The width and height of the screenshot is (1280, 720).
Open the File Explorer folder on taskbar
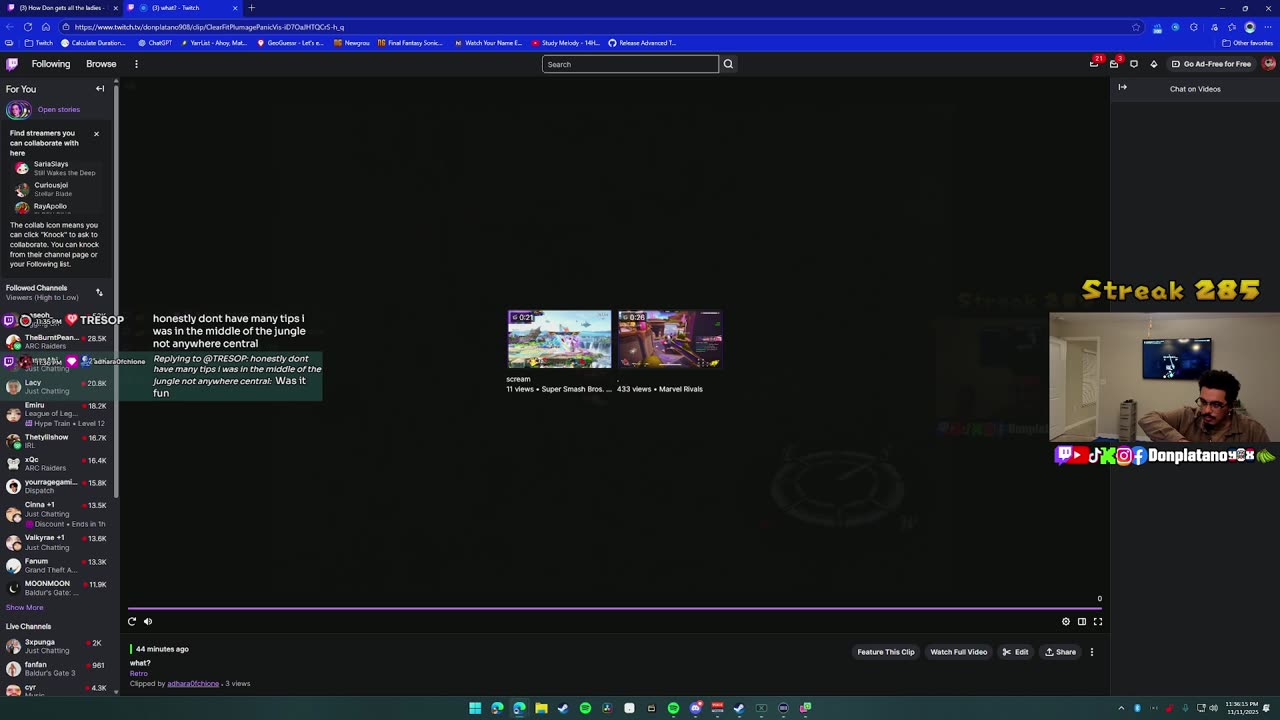541,708
